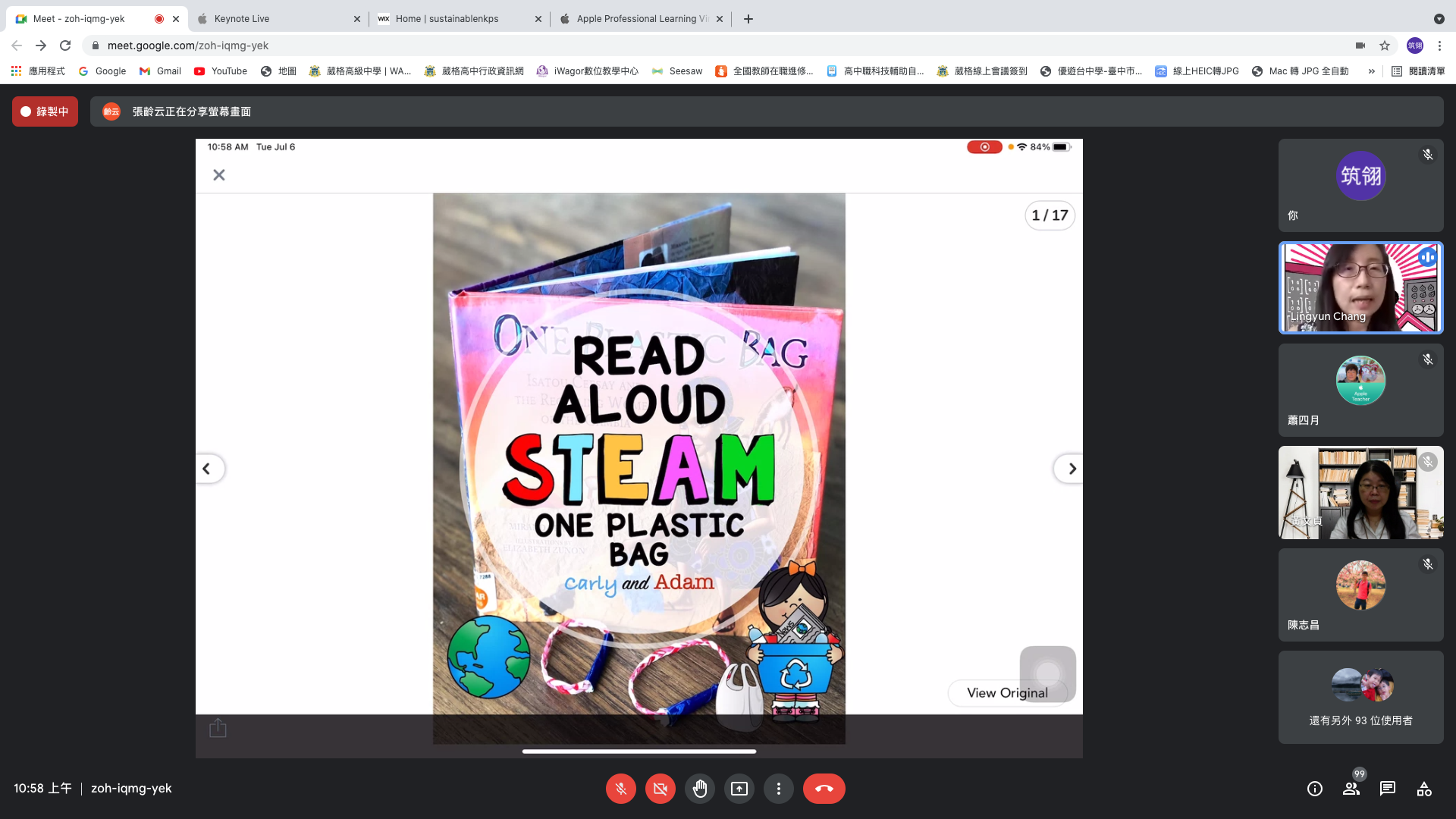Open the Chrome tab search dropdown
Viewport: 1456px width, 819px height.
tap(1439, 19)
